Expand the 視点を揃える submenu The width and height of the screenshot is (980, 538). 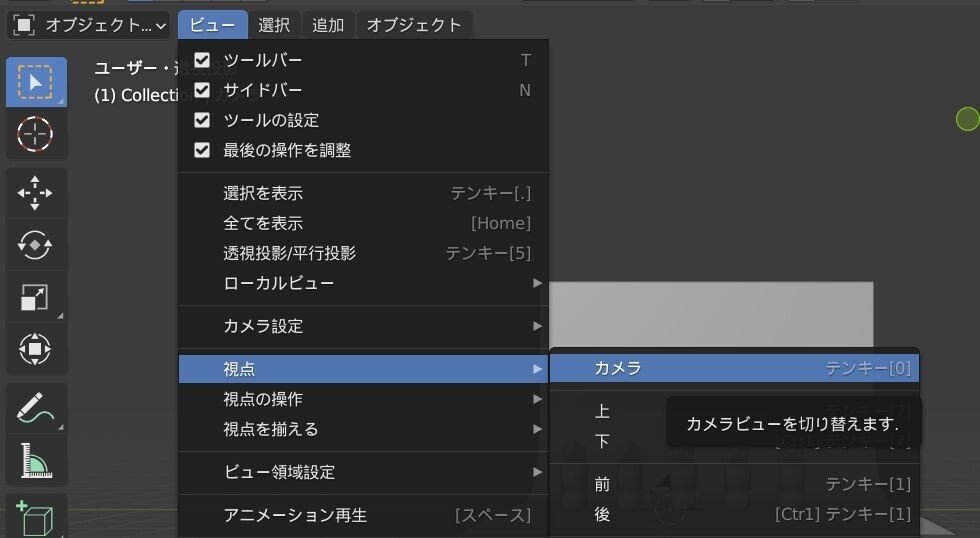pos(364,429)
